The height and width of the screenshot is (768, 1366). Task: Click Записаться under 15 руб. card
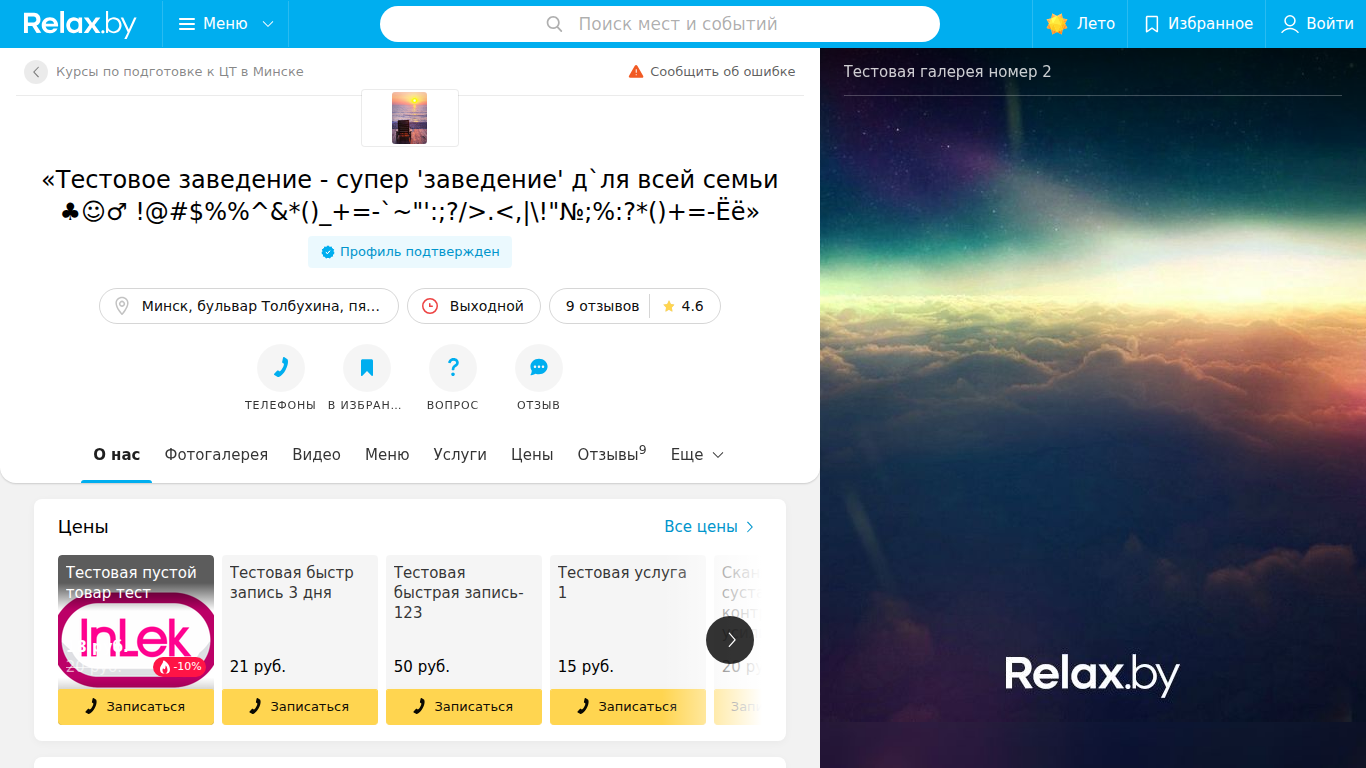click(628, 707)
